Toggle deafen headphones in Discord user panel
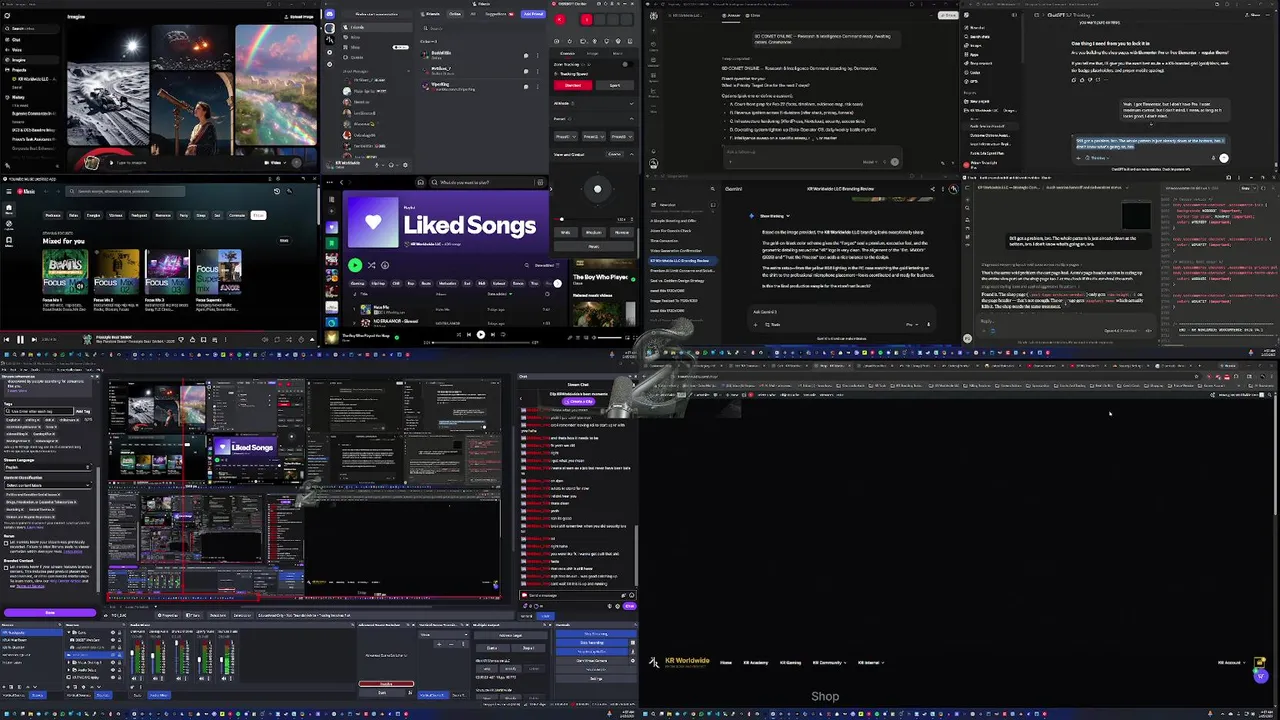1280x720 pixels. click(391, 165)
